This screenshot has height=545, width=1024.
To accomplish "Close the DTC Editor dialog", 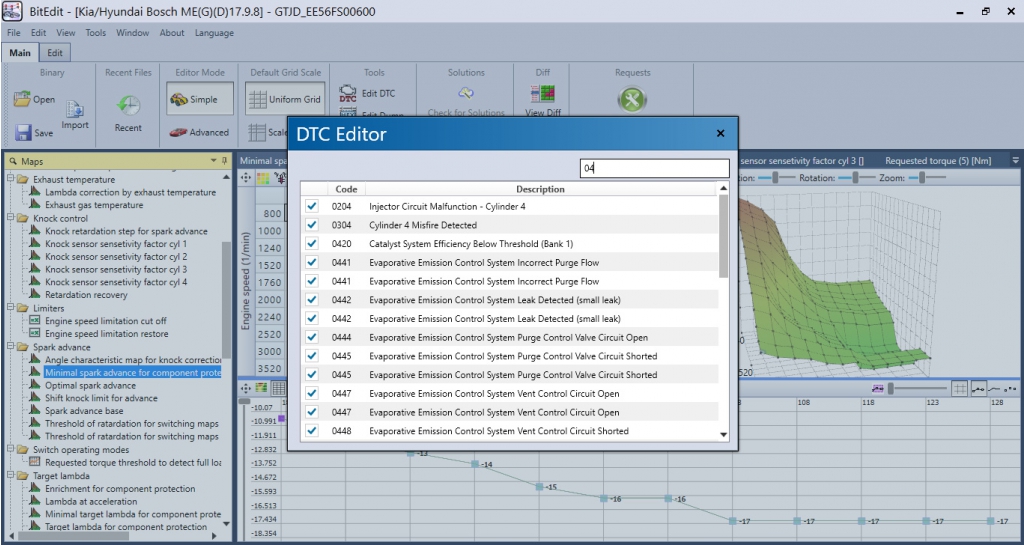I will 720,133.
